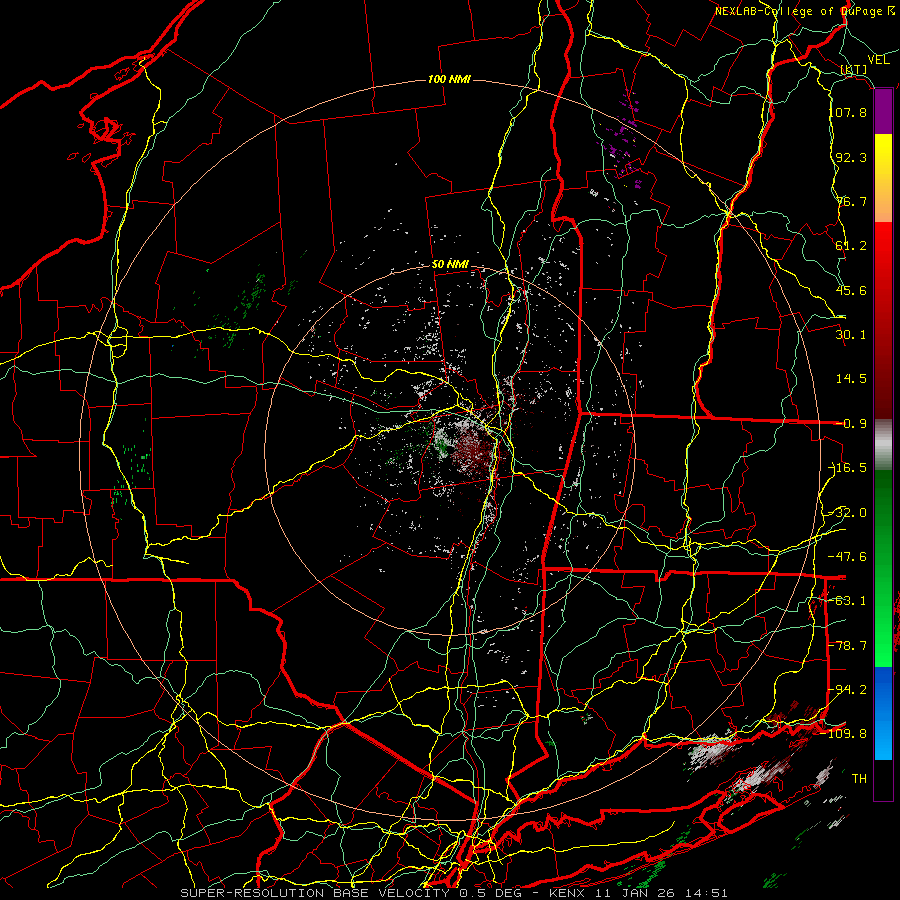The image size is (900, 900).
Task: Select the -32.0 value on velocity scale
Action: point(847,513)
